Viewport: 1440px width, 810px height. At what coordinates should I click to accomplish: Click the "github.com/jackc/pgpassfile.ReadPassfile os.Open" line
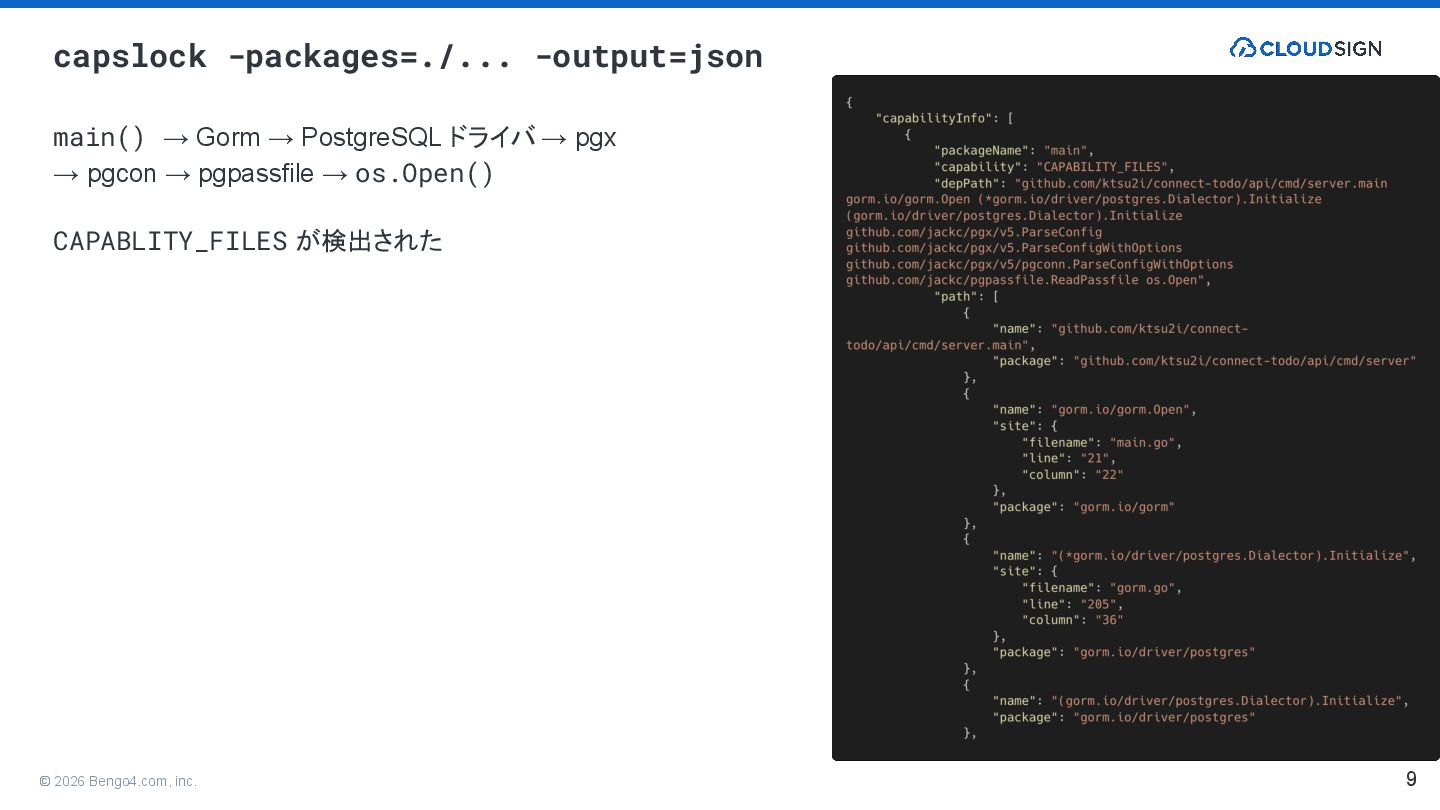coord(1029,280)
